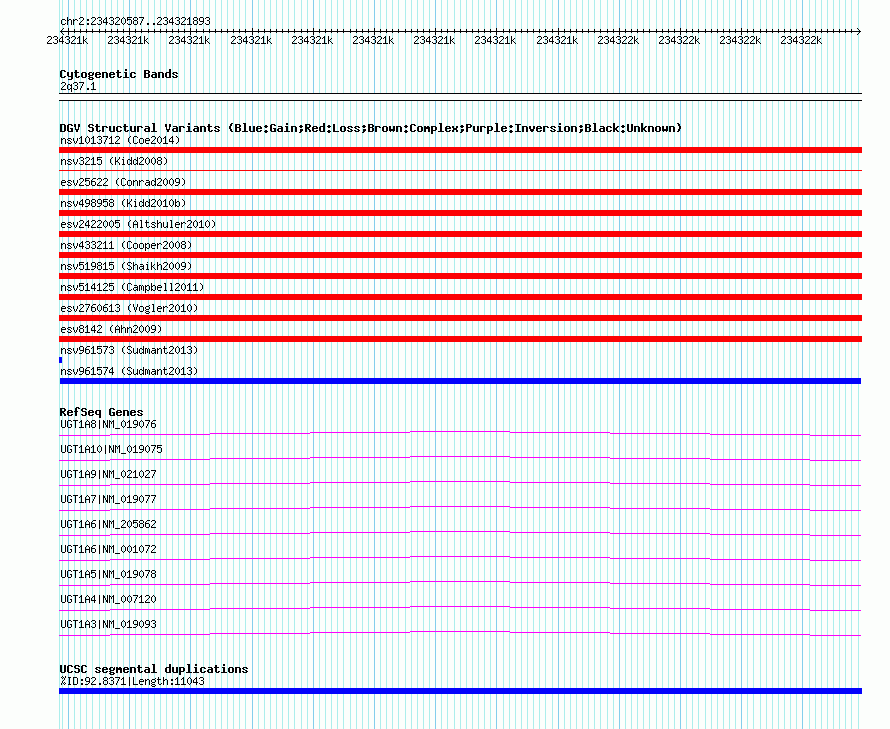
Task: Click the red bar under nsv519815
Action: coord(460,276)
